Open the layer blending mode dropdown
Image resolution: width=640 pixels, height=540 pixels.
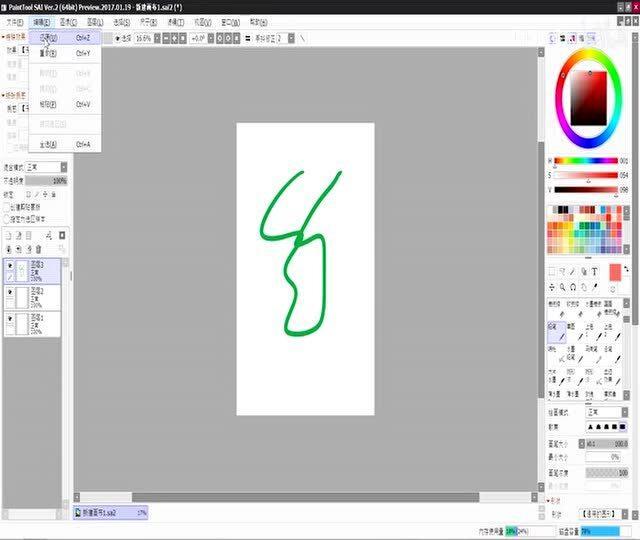pyautogui.click(x=48, y=167)
